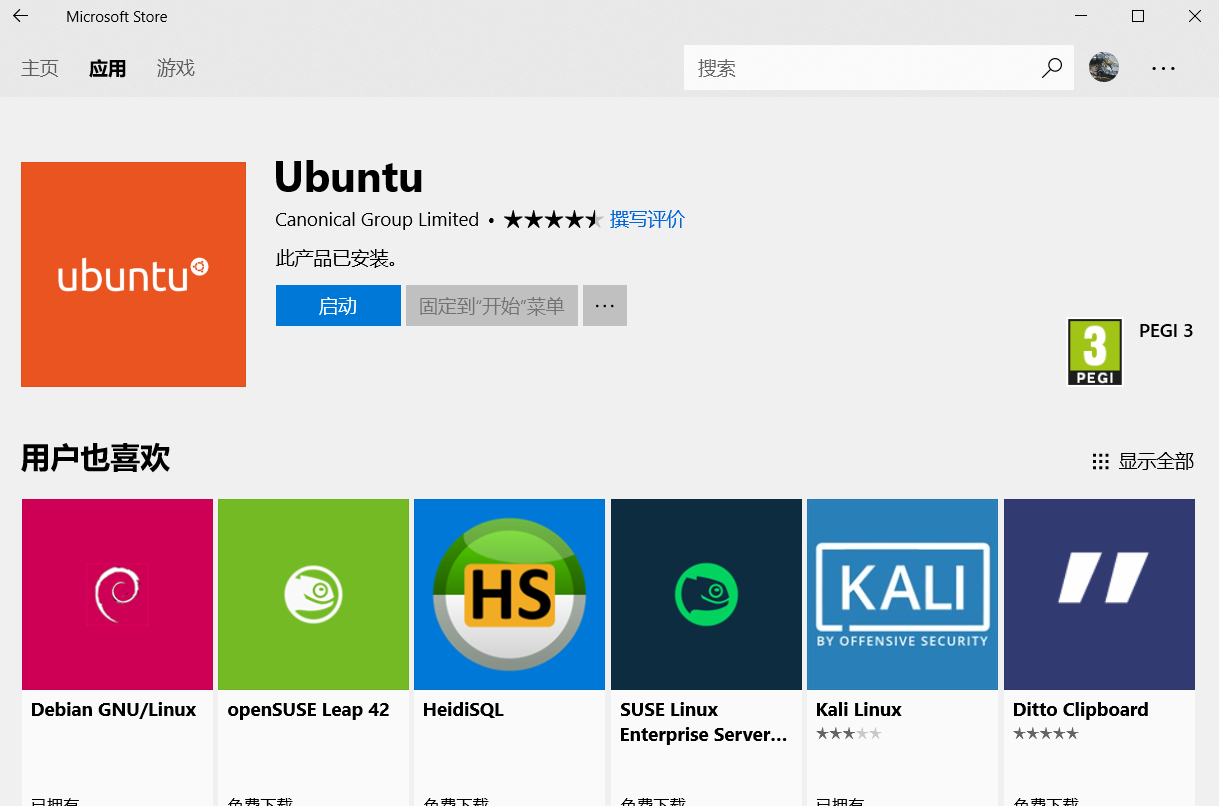The image size is (1219, 806).
Task: Click the search magnifier icon
Action: (1051, 68)
